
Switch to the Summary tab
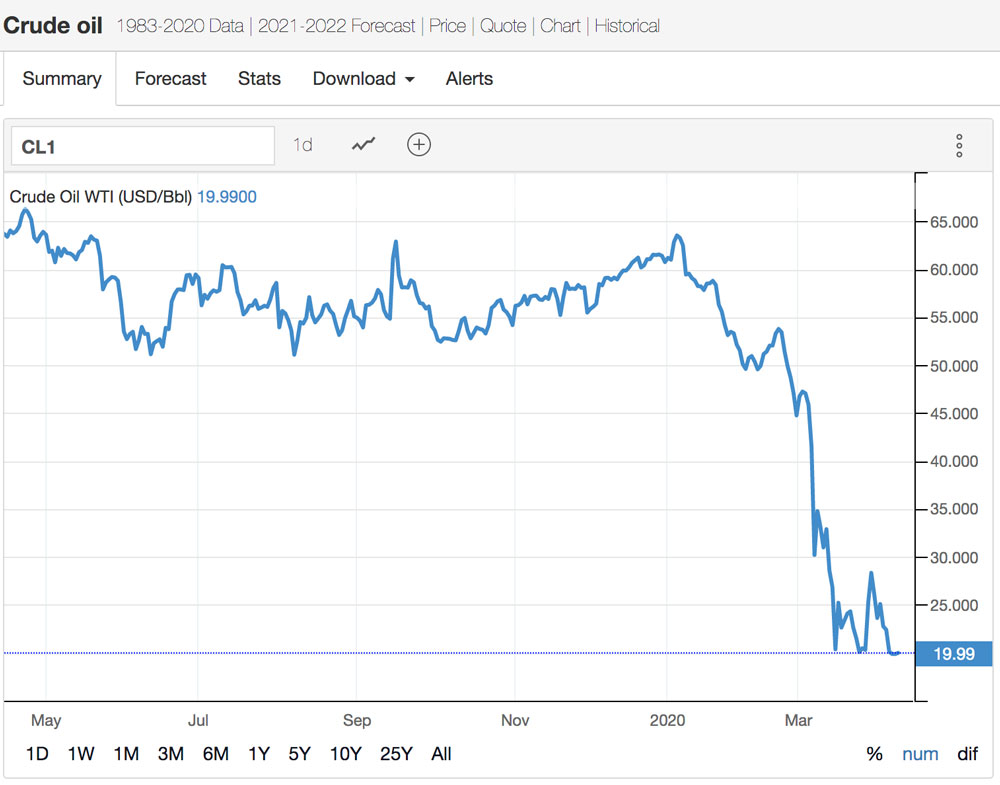tap(62, 78)
